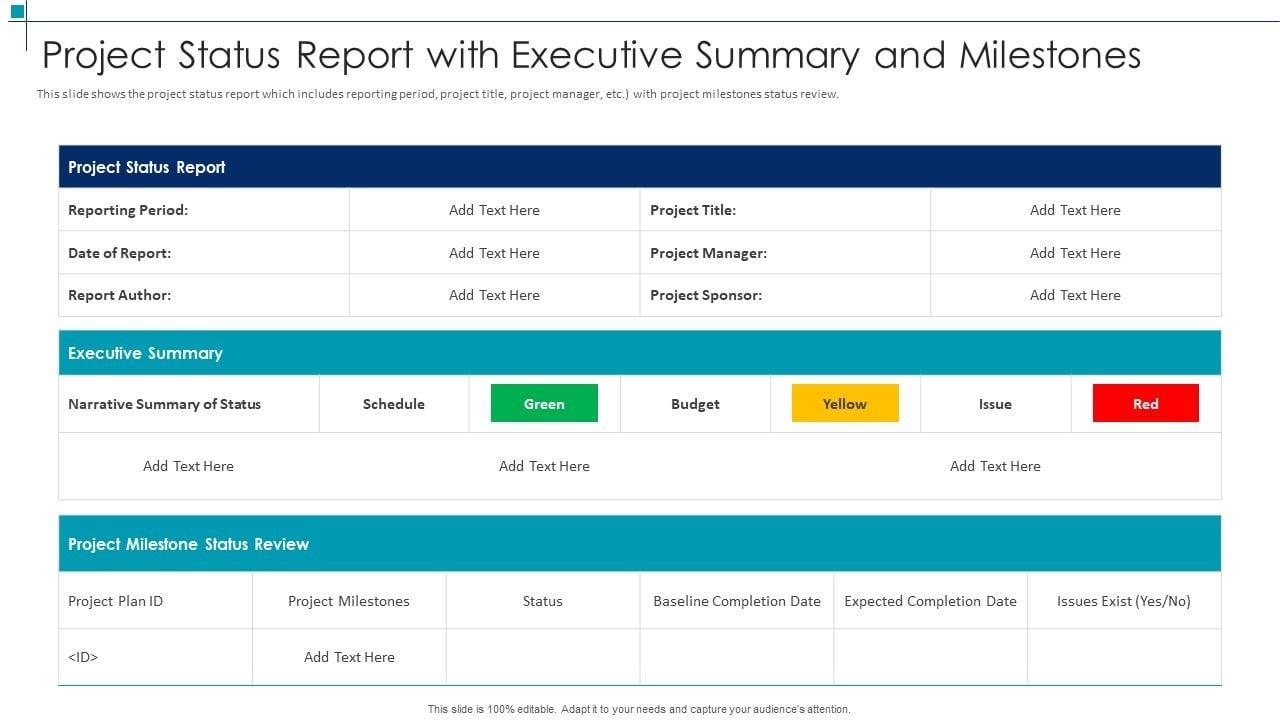Click the Add Text Here cell under Project Milestones
Viewport: 1280px width, 720px height.
point(349,657)
